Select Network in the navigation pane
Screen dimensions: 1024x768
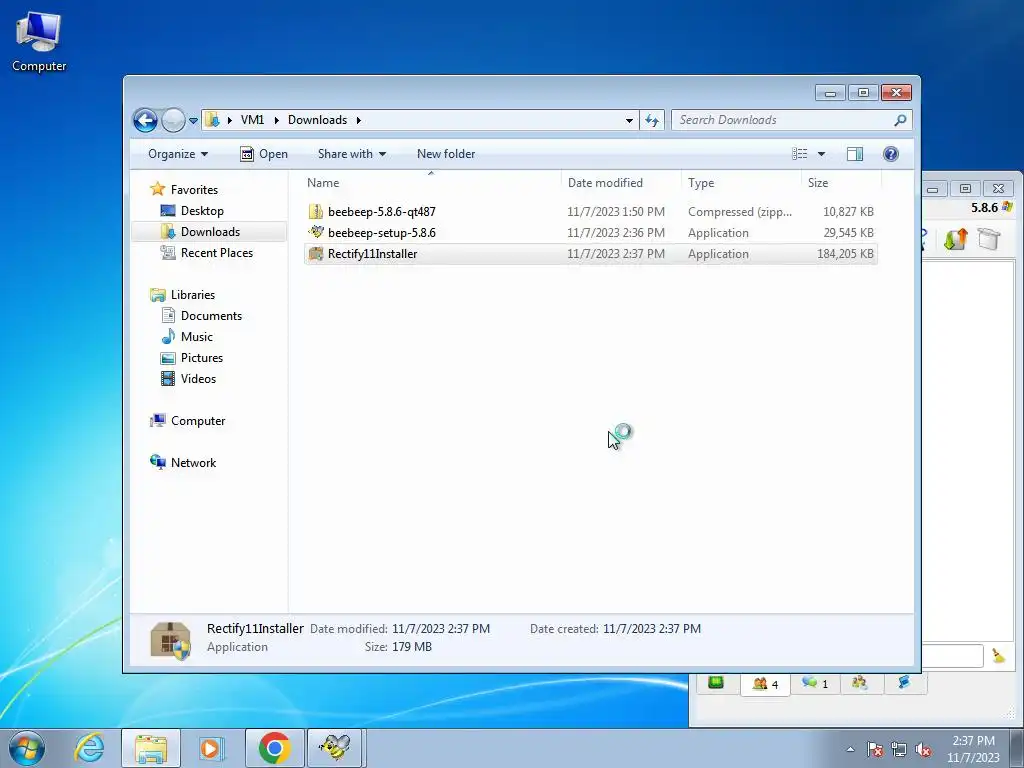(193, 462)
